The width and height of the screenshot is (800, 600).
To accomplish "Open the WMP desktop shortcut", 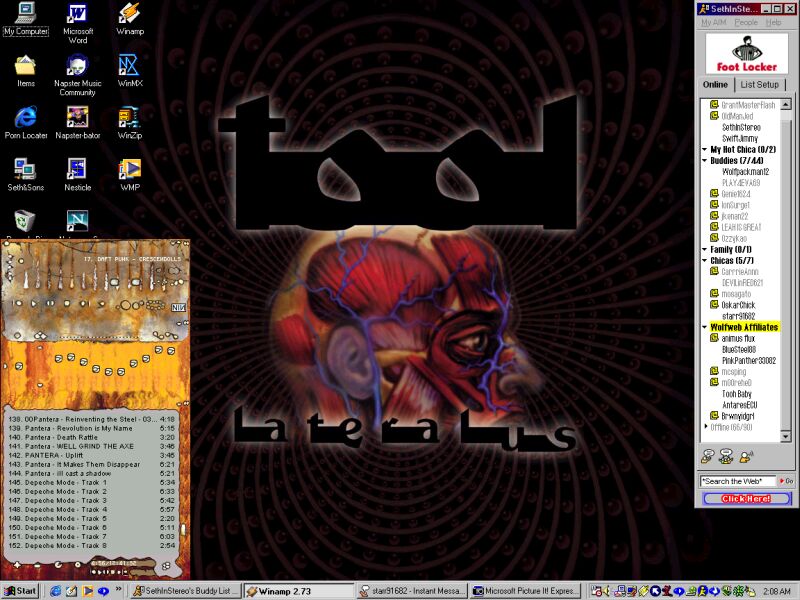I will click(129, 170).
